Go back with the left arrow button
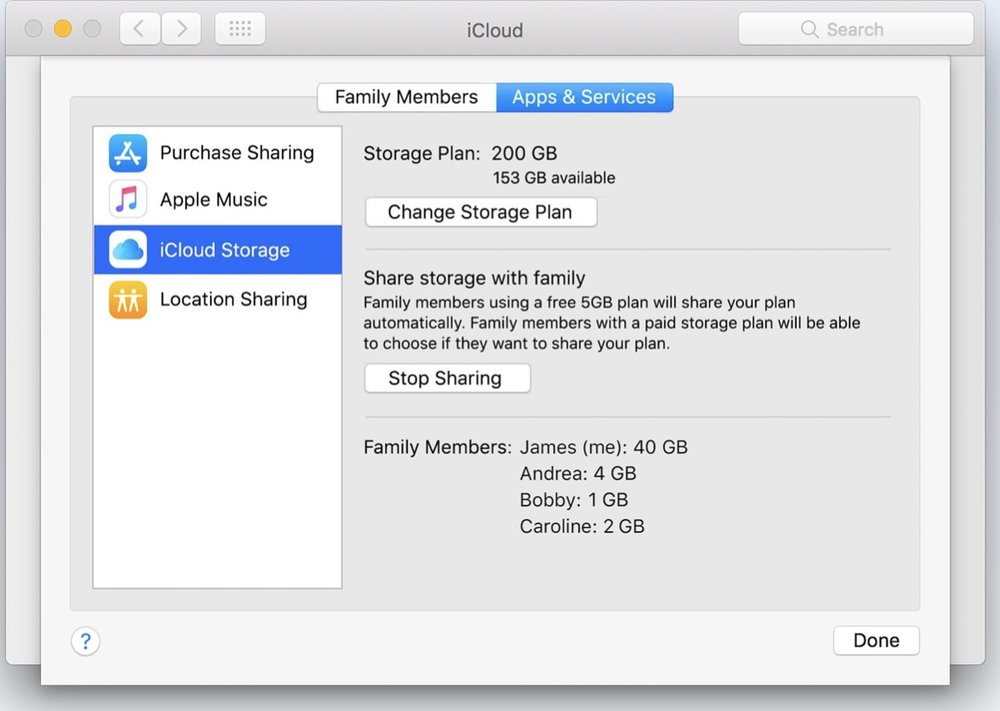The height and width of the screenshot is (711, 1000). point(140,29)
